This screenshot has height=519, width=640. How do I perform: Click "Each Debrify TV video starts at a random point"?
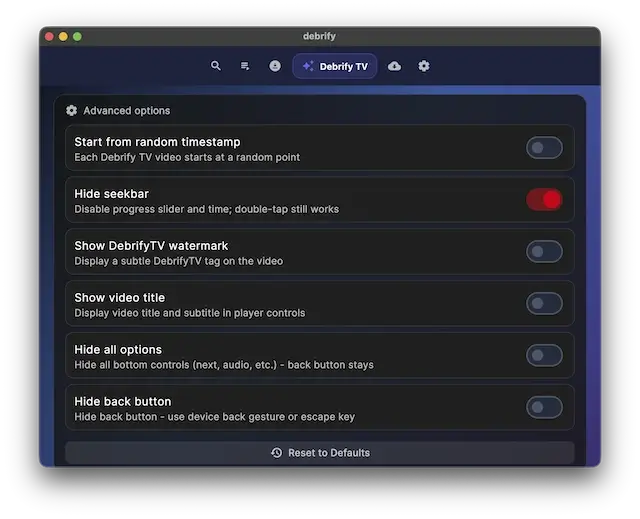tap(187, 157)
